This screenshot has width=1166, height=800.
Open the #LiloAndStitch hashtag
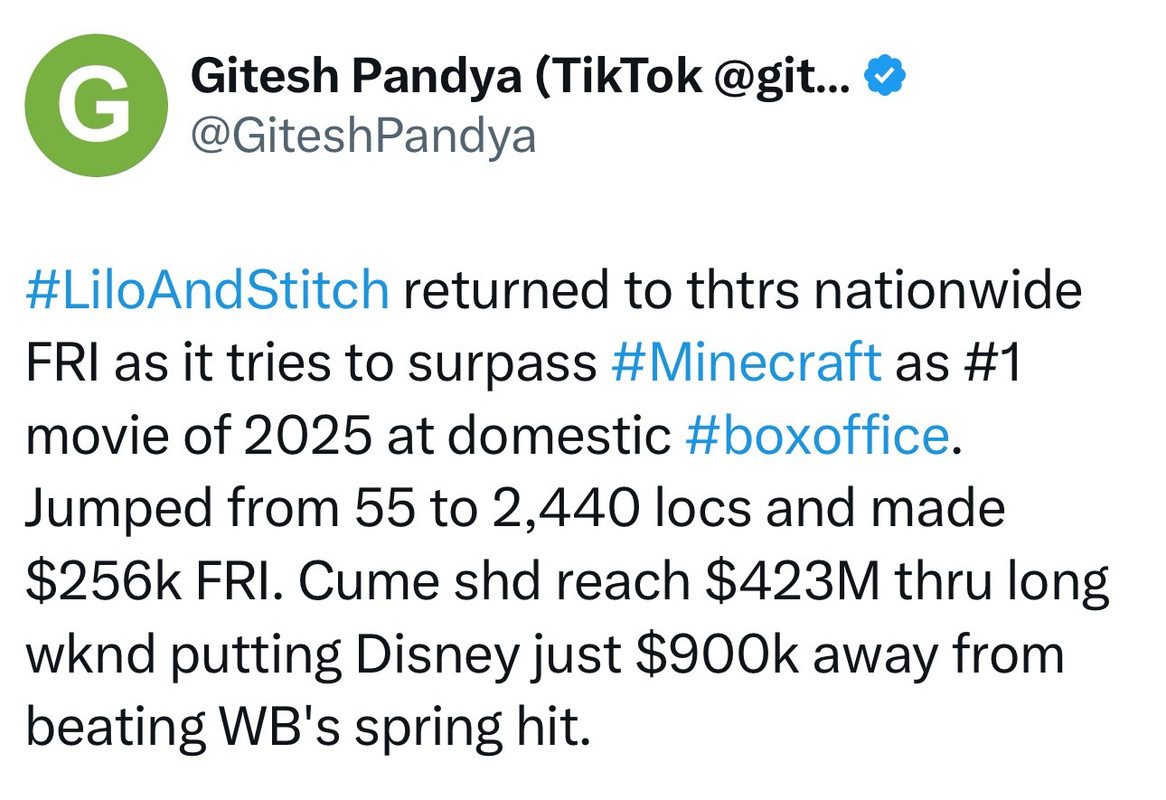tap(207, 290)
